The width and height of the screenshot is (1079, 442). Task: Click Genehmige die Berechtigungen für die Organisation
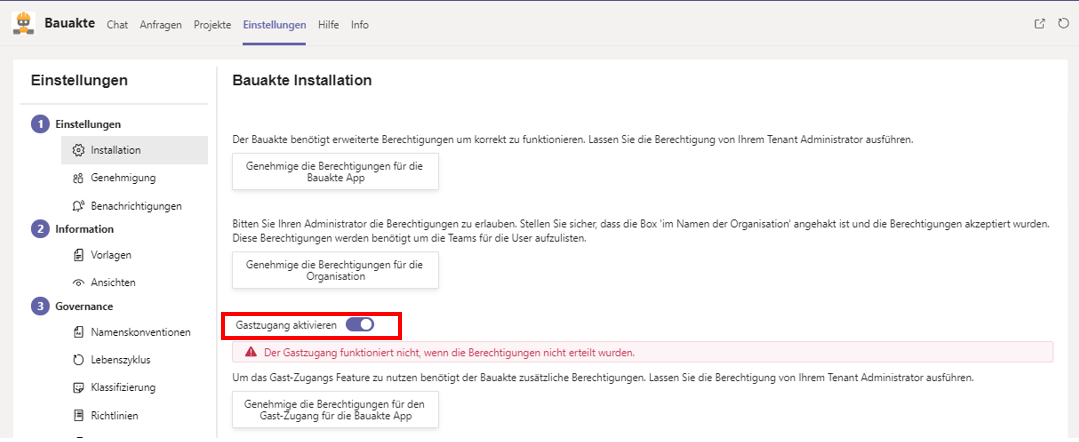point(335,270)
